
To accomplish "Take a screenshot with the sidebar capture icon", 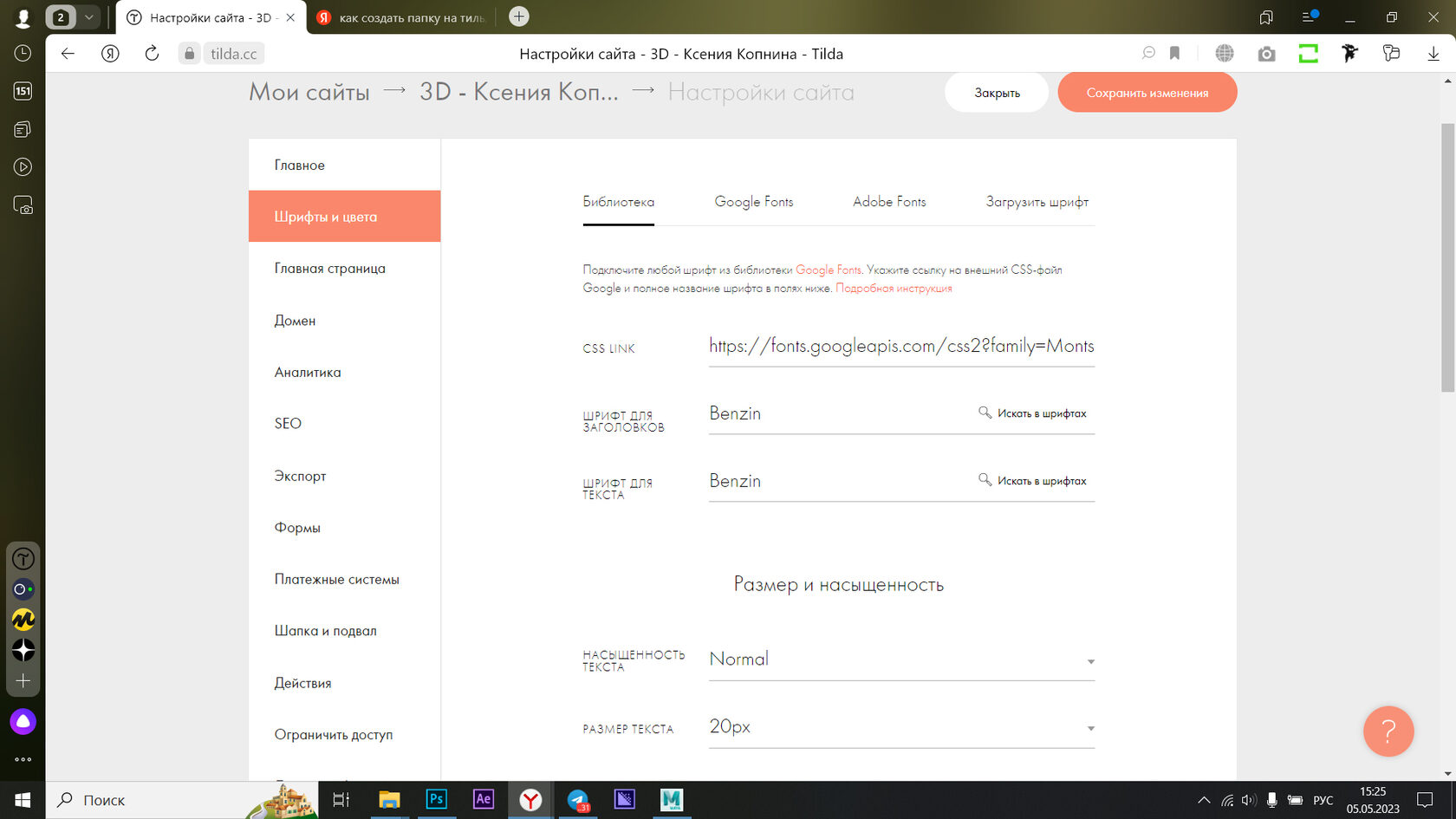I will coord(23,205).
